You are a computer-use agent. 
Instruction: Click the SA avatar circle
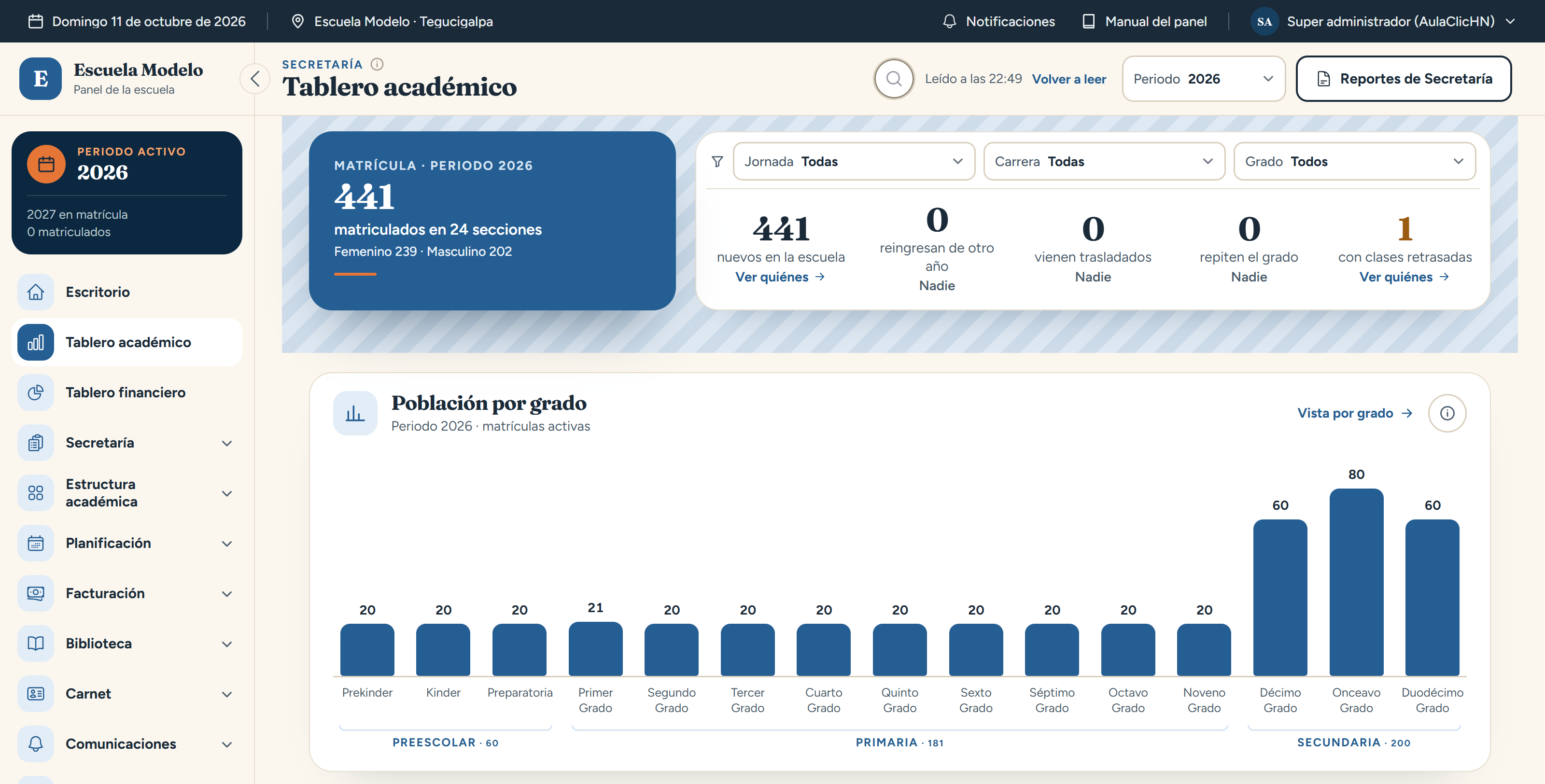(1264, 22)
